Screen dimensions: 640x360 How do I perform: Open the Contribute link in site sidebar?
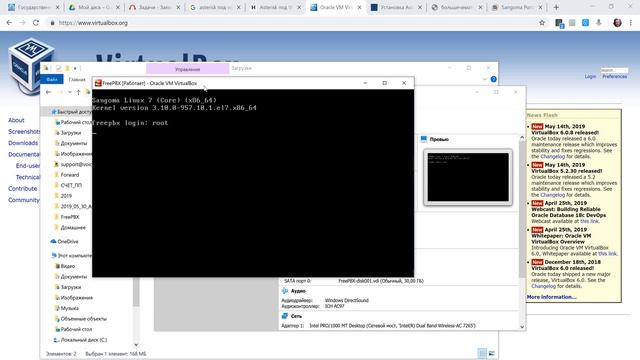pyautogui.click(x=22, y=189)
